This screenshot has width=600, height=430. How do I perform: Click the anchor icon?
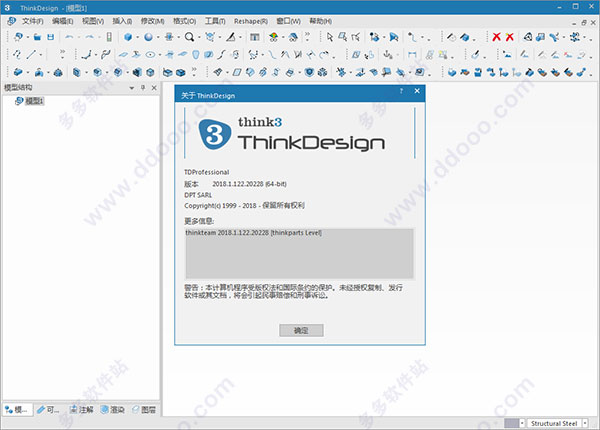tap(388, 55)
